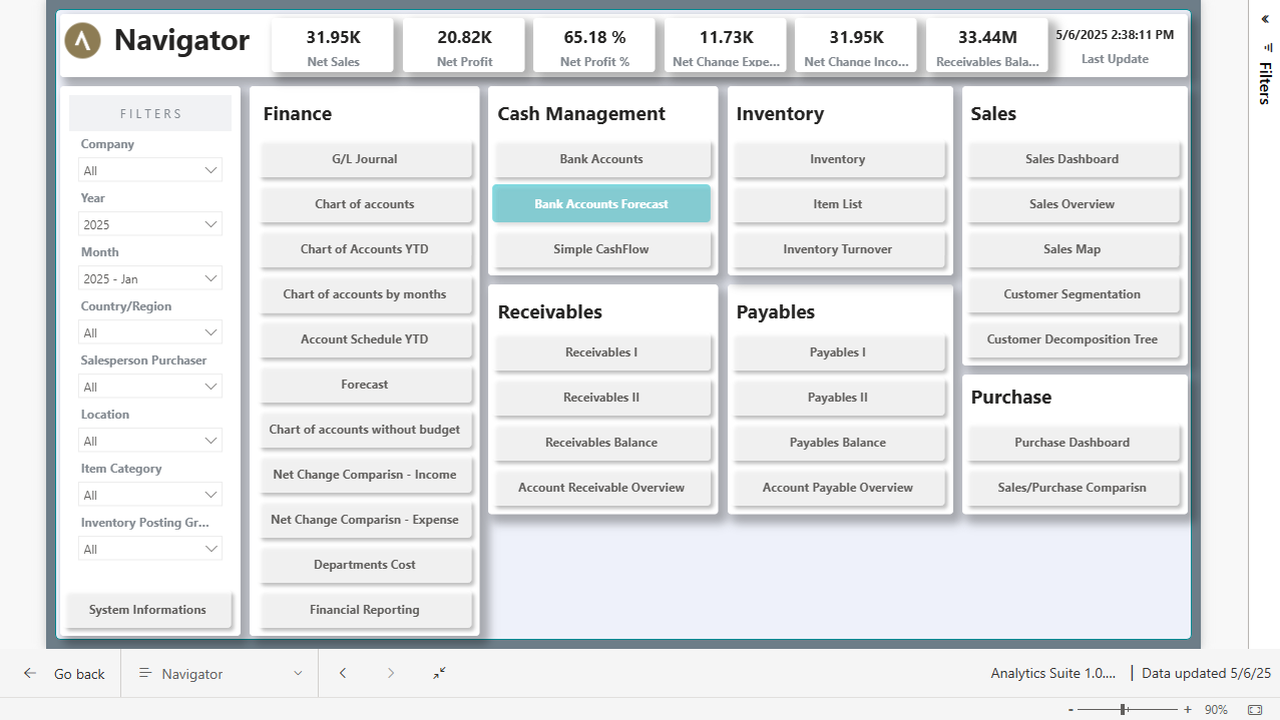Go to the previous report page
Viewport: 1280px width, 720px height.
click(x=343, y=674)
